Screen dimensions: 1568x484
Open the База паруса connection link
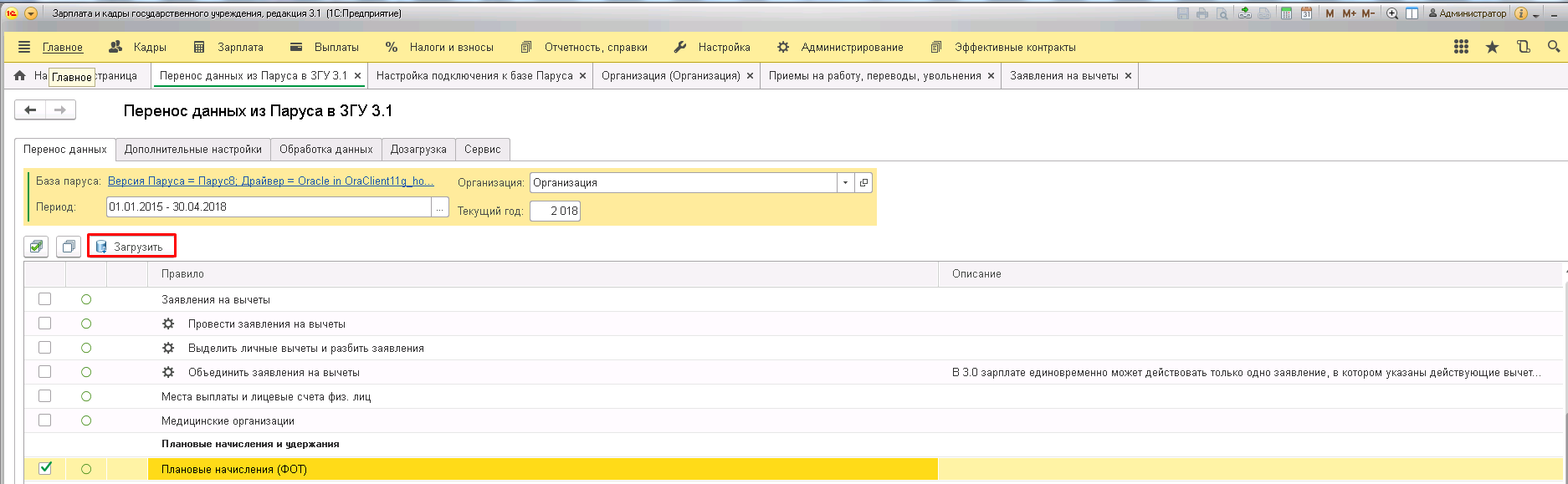coord(271,181)
